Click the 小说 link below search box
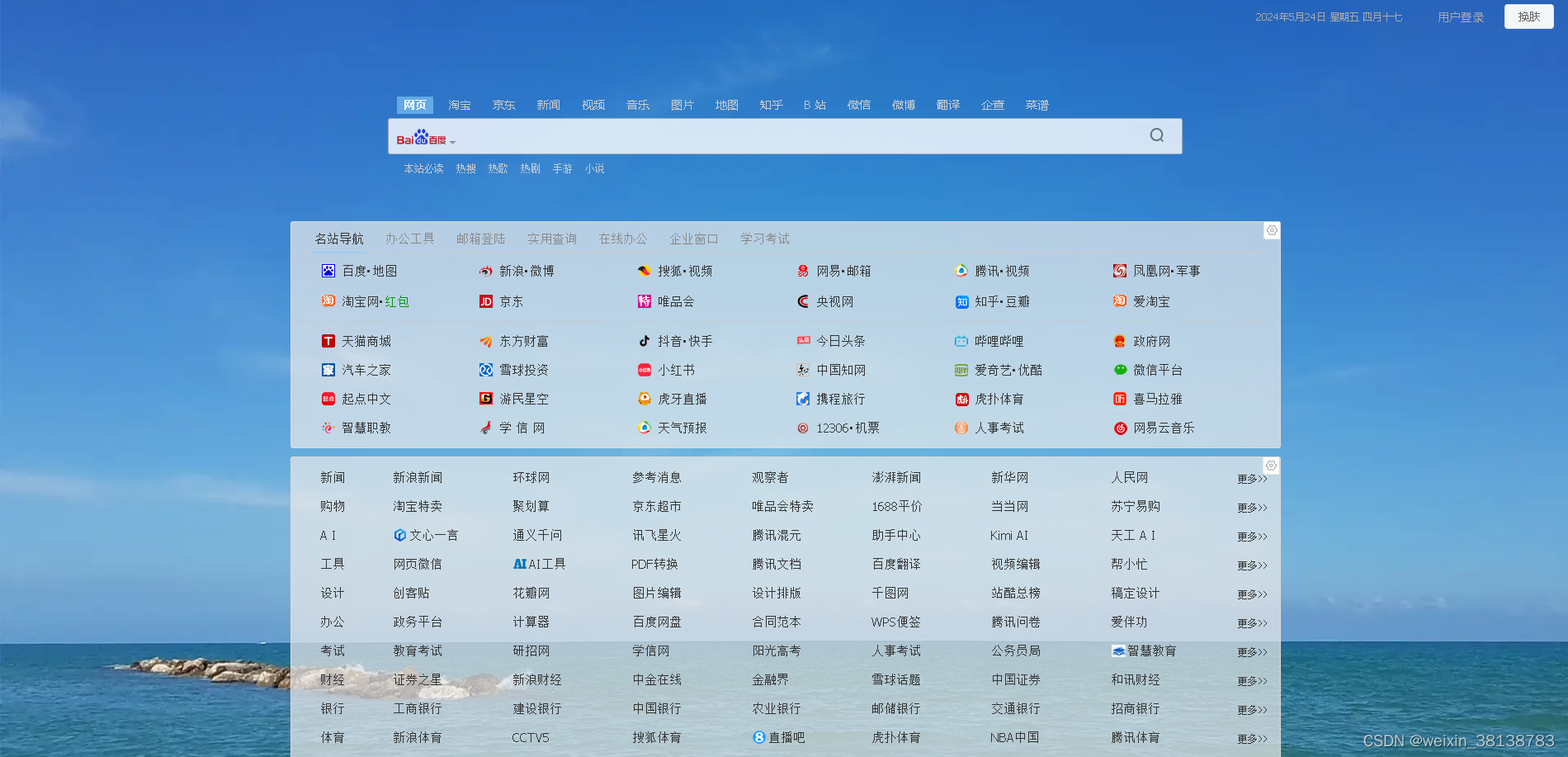 pos(594,168)
